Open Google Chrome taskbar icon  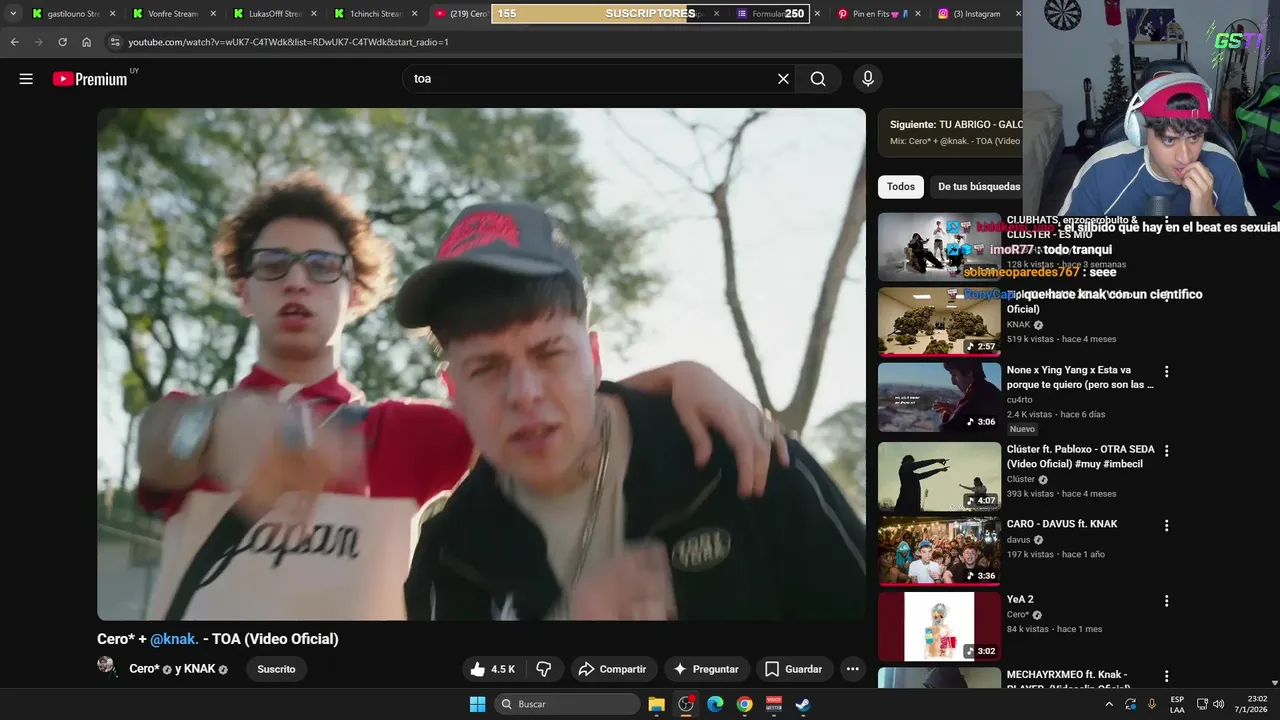(744, 704)
